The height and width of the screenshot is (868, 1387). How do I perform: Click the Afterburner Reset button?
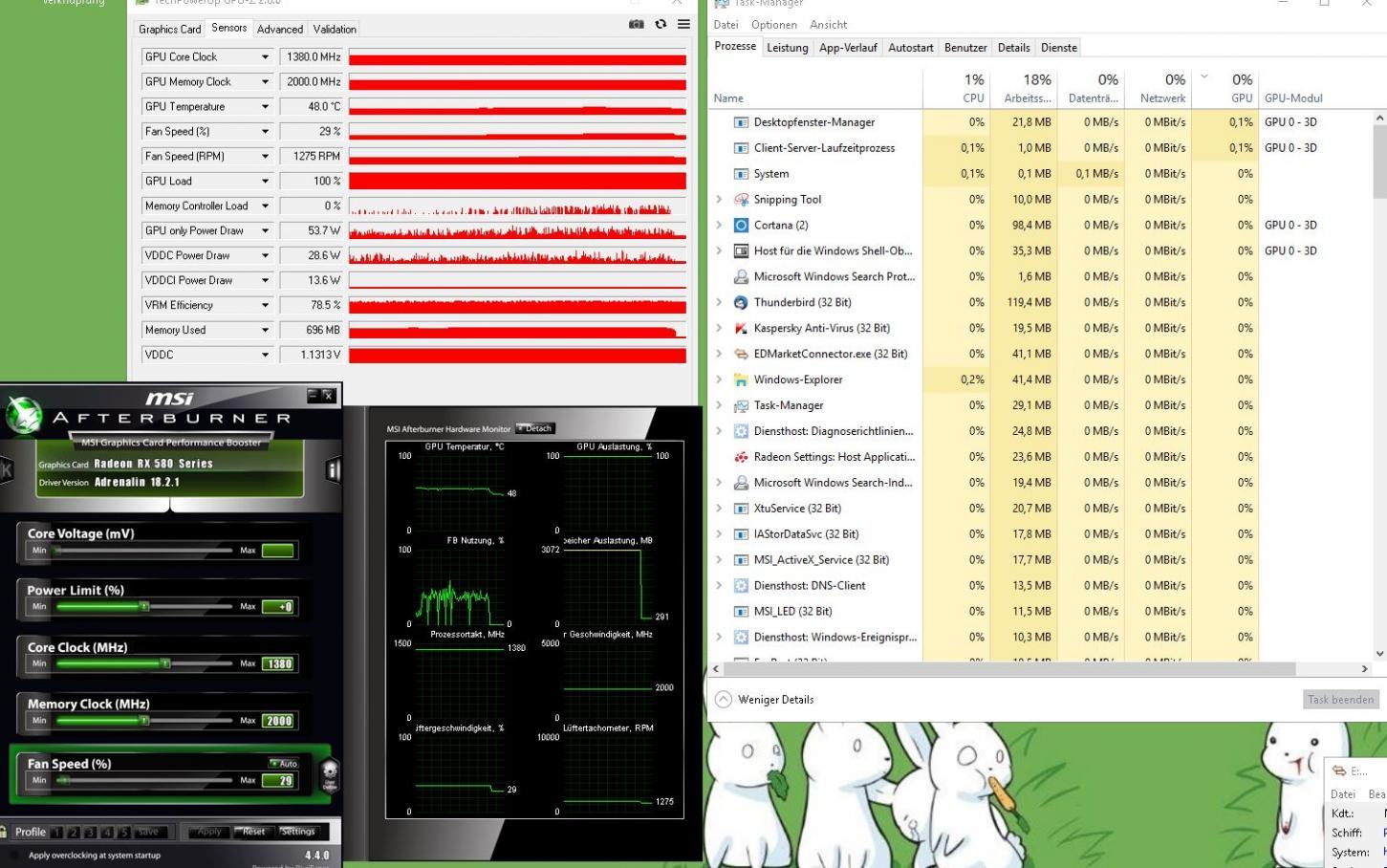tap(253, 832)
